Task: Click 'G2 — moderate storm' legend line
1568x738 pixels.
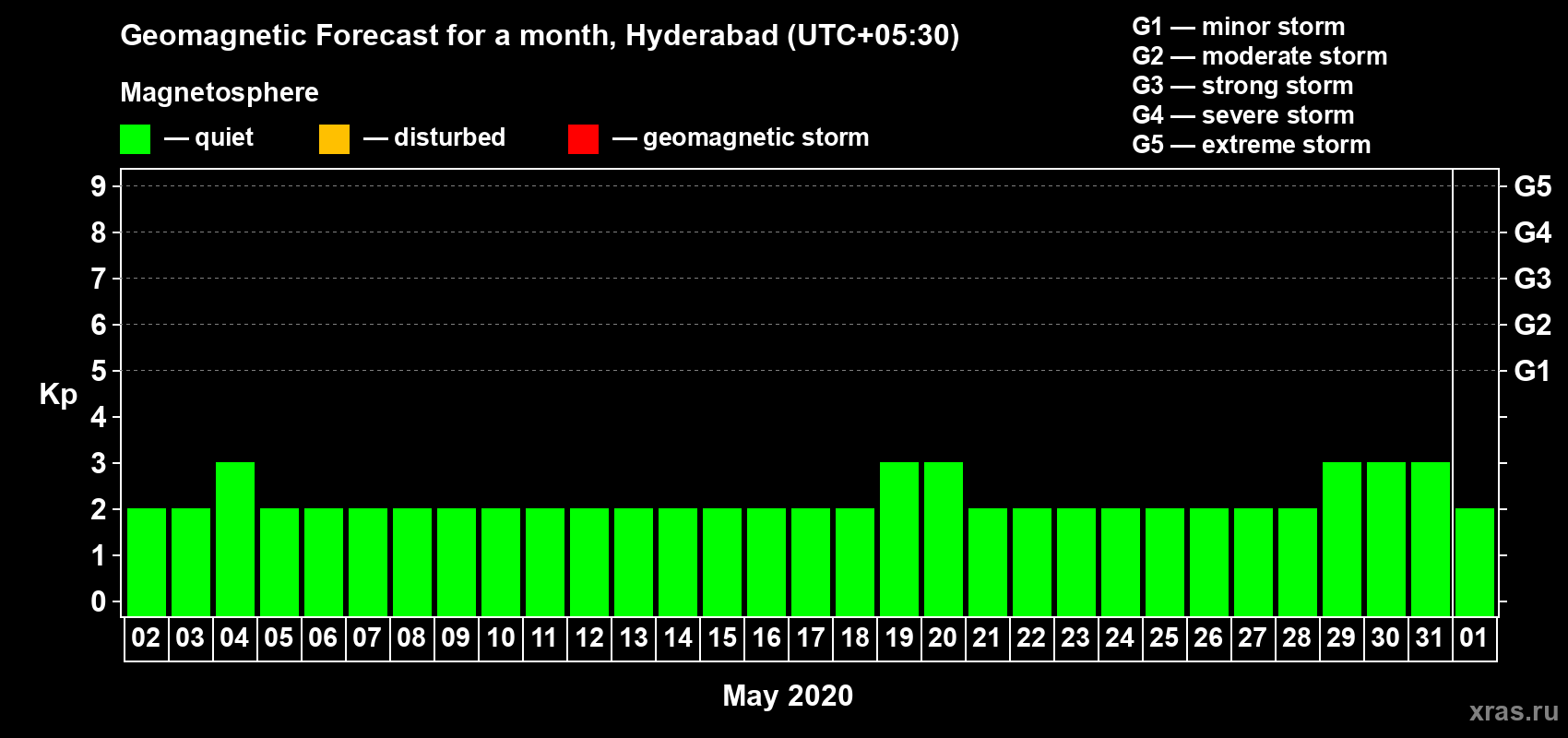Action: click(x=1259, y=56)
